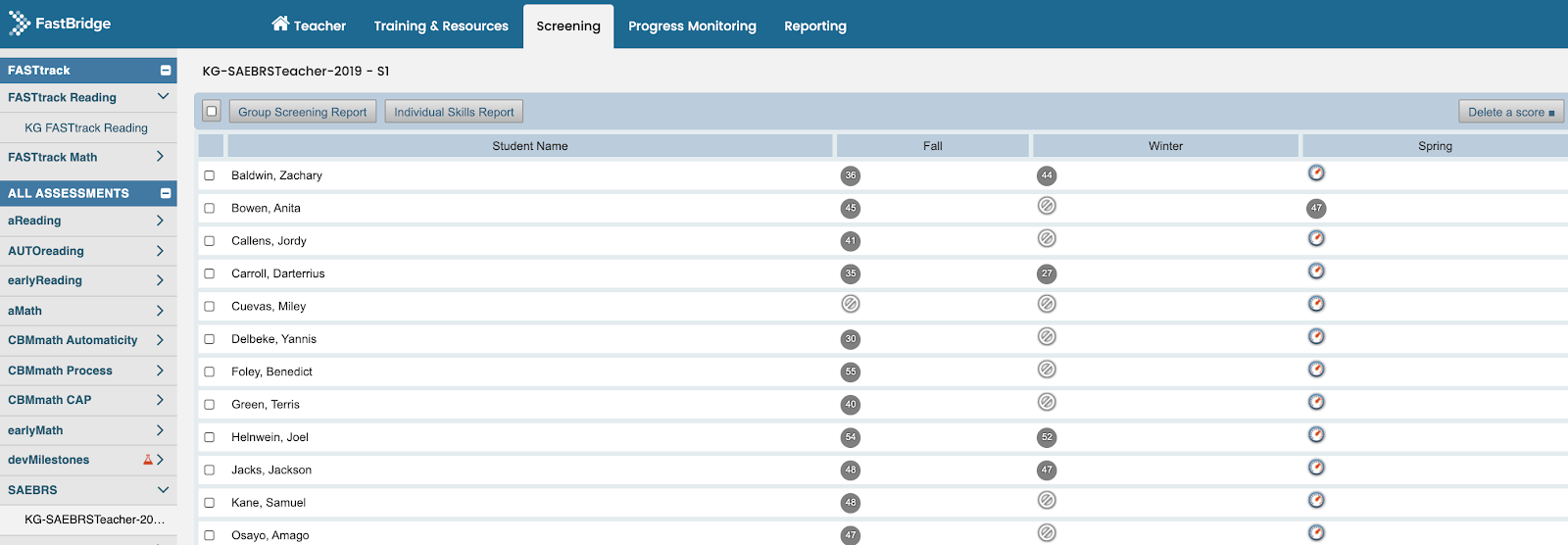This screenshot has width=1568, height=545.
Task: Check the box for Callens, Jordy
Action: point(209,241)
